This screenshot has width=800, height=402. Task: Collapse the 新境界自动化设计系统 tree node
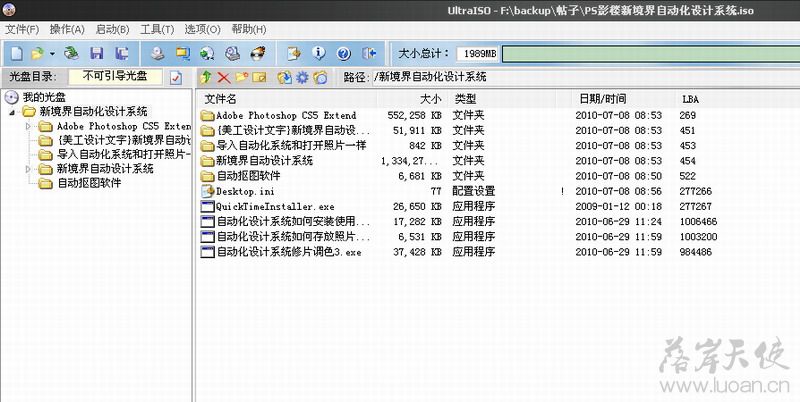tap(12, 112)
